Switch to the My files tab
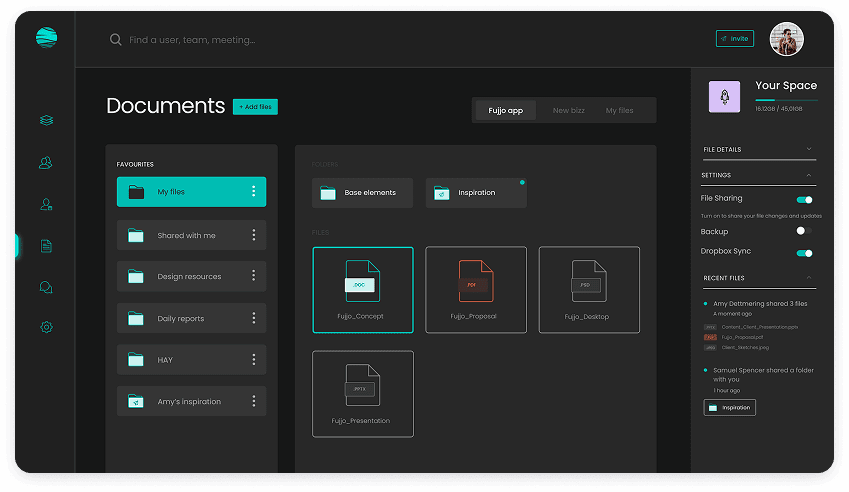The width and height of the screenshot is (849, 492). 619,111
